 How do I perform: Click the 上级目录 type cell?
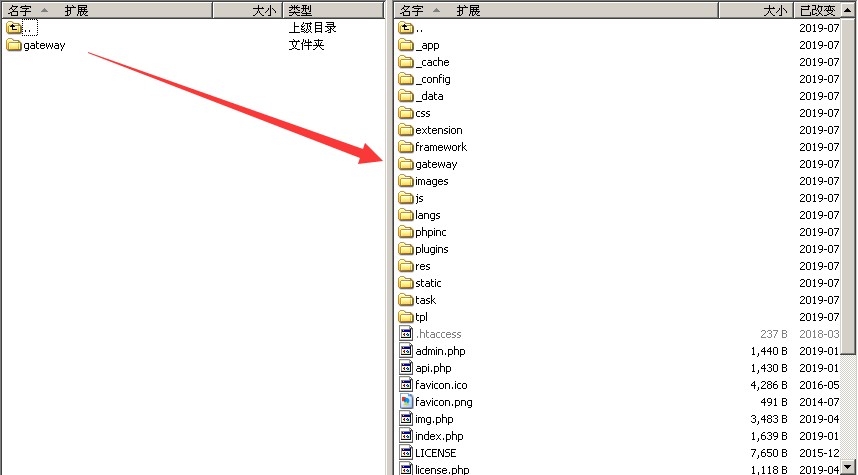tap(312, 27)
